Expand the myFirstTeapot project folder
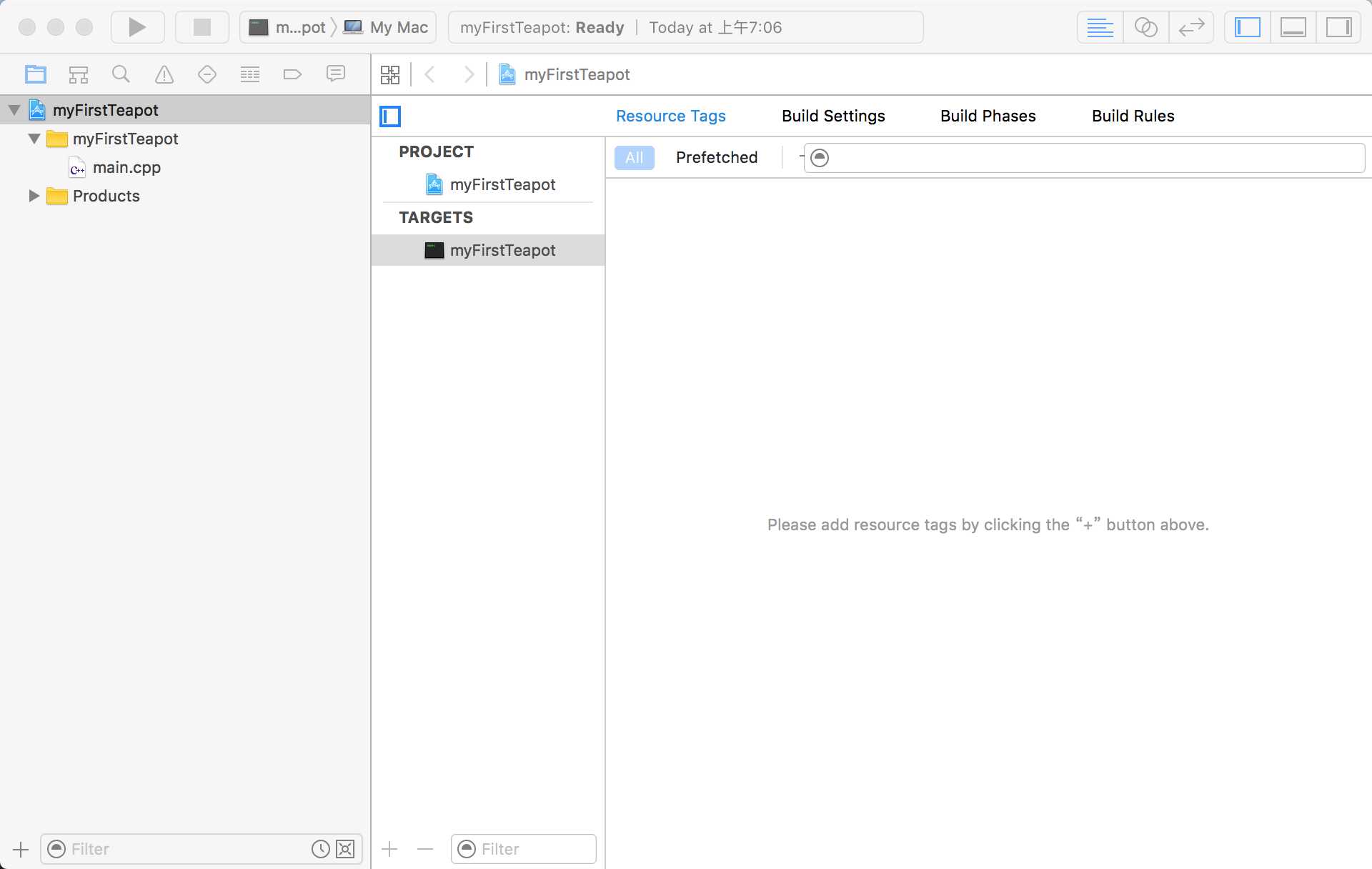The image size is (1372, 869). (x=14, y=110)
